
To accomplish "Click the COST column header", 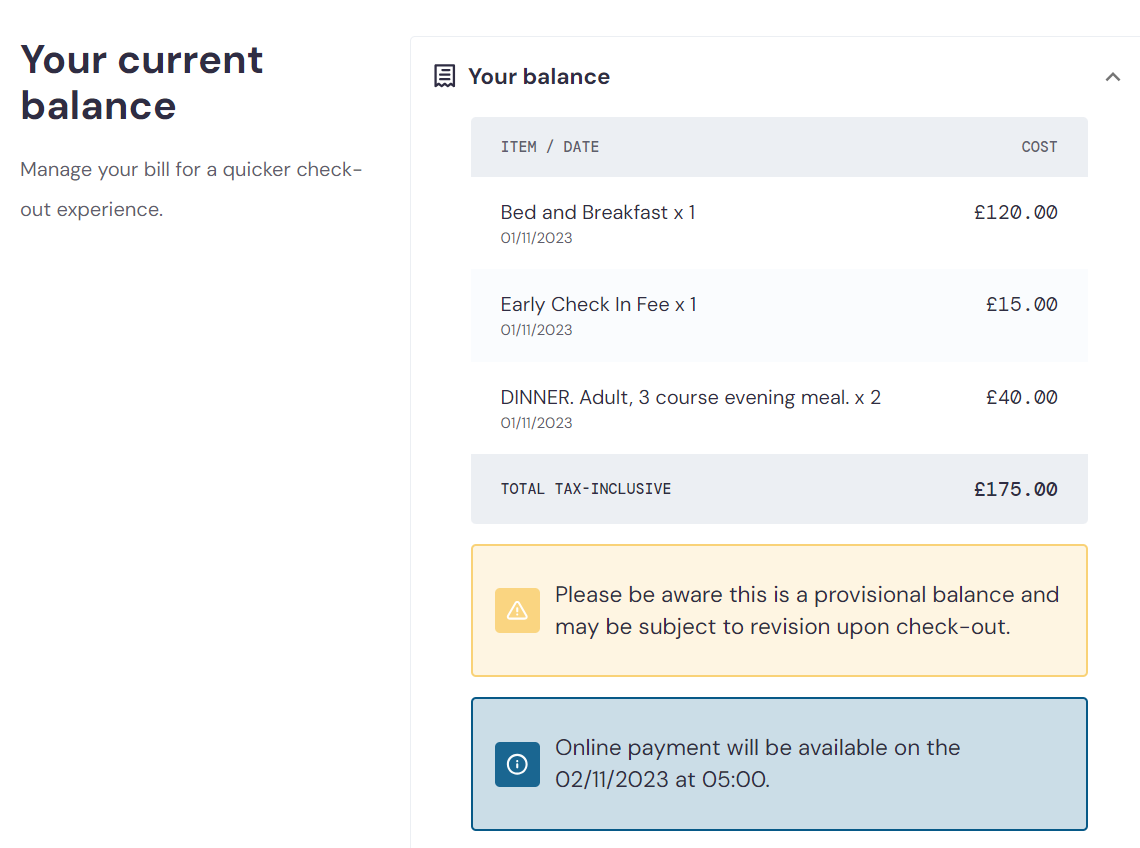I will [1039, 147].
